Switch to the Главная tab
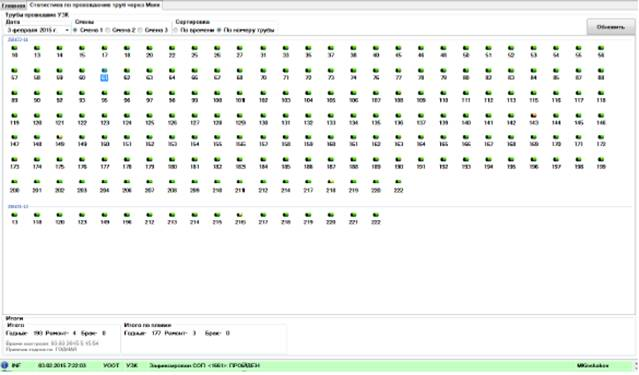 point(13,5)
